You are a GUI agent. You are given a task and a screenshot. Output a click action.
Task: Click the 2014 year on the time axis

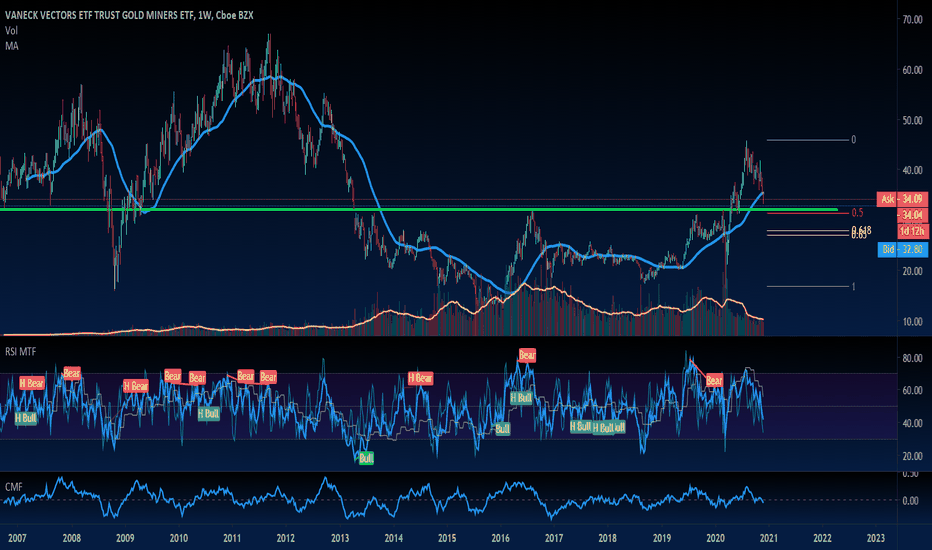tap(393, 538)
